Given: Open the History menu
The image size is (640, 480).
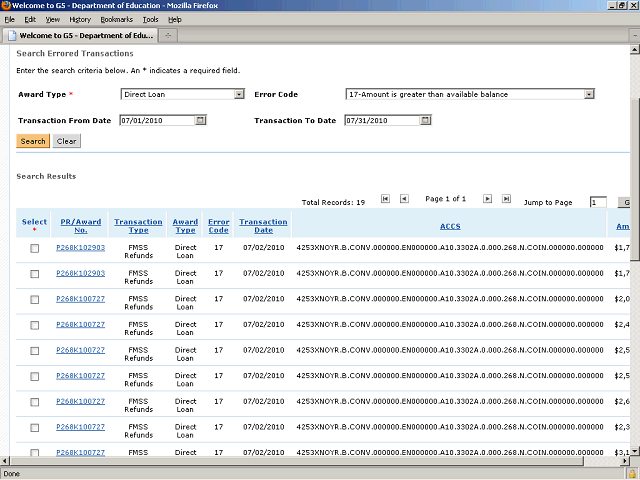Looking at the screenshot, I should coord(80,19).
